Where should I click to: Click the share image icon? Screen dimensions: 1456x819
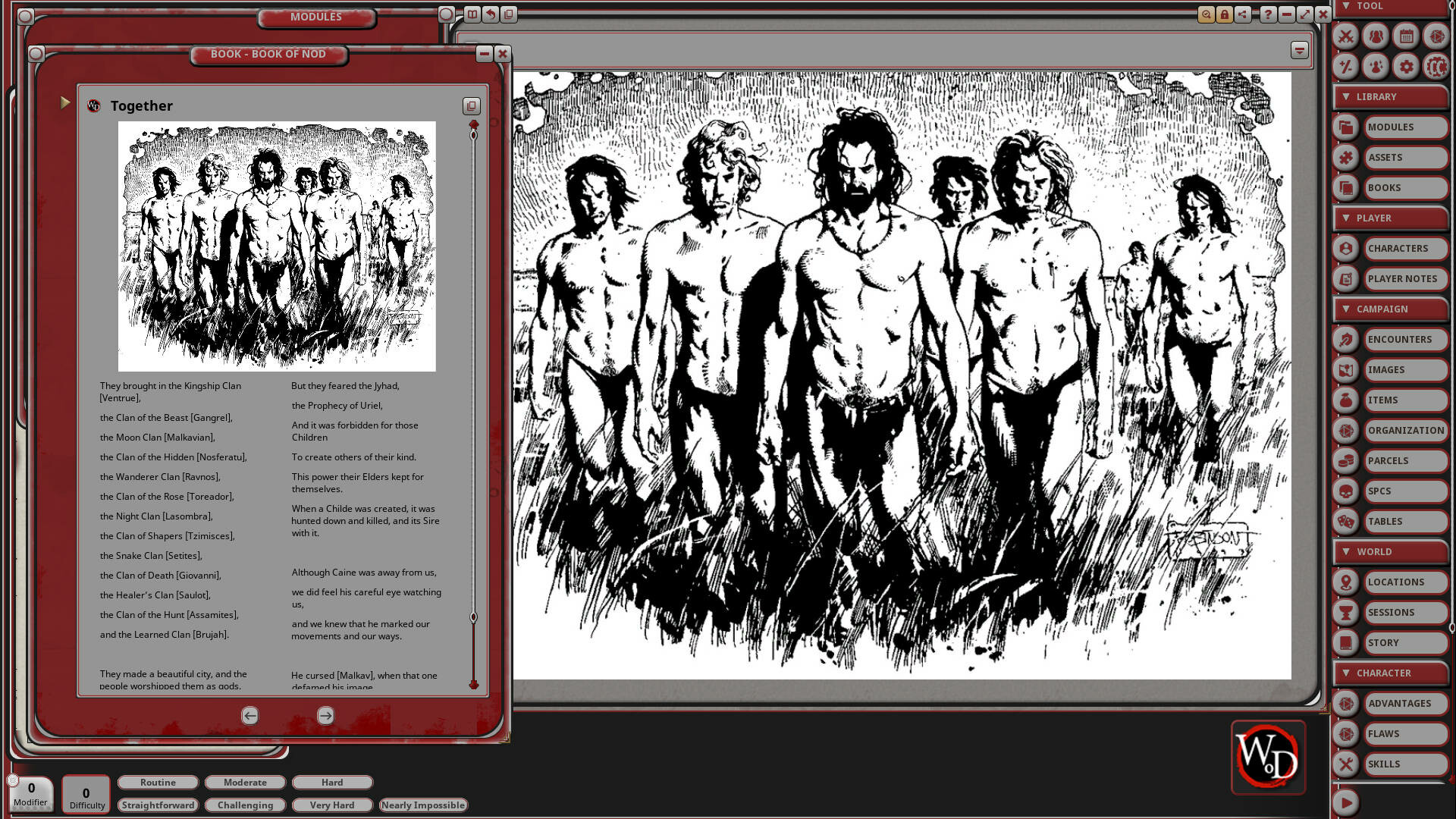click(1242, 14)
